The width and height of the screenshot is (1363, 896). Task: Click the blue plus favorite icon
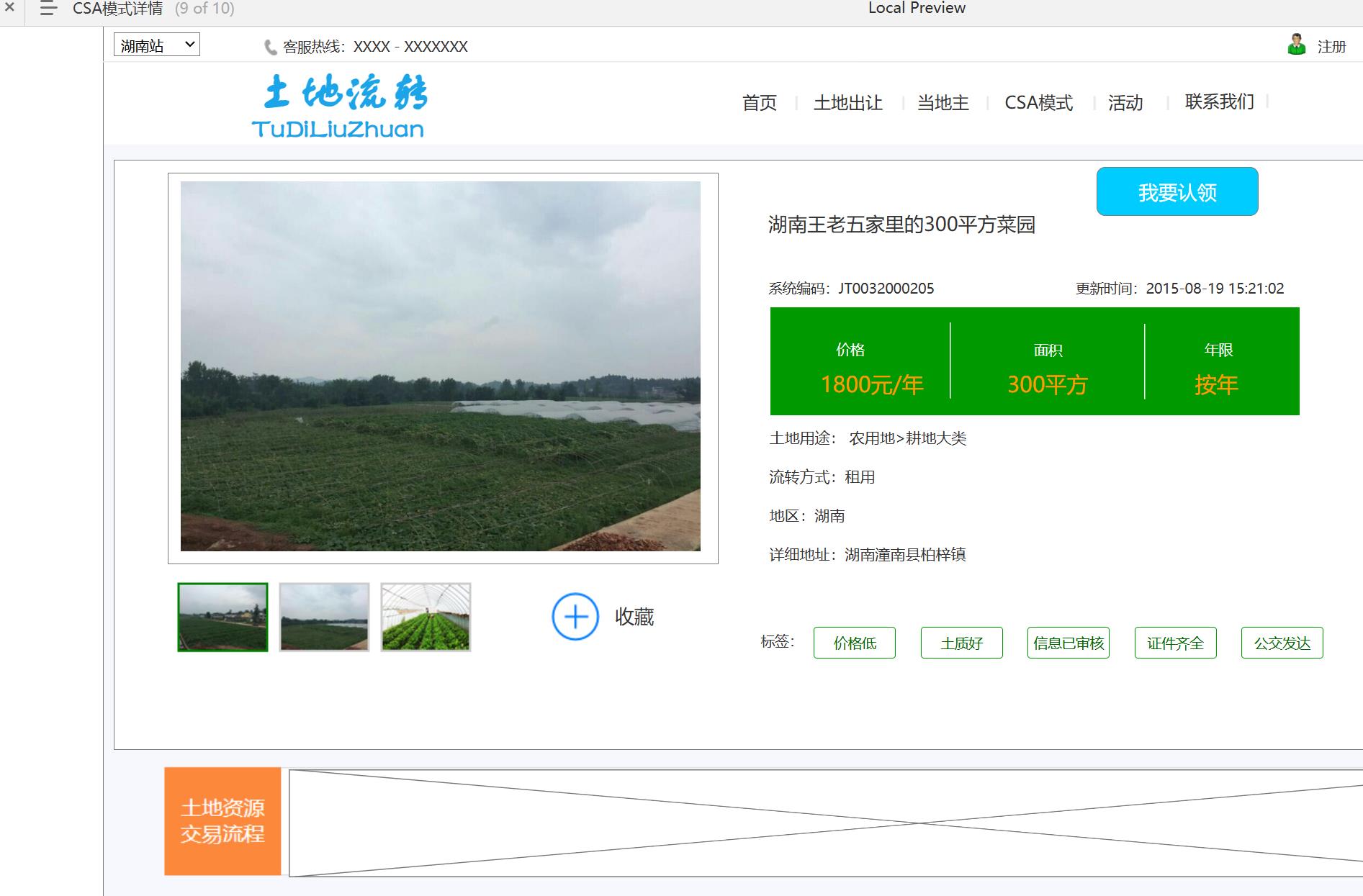(575, 617)
